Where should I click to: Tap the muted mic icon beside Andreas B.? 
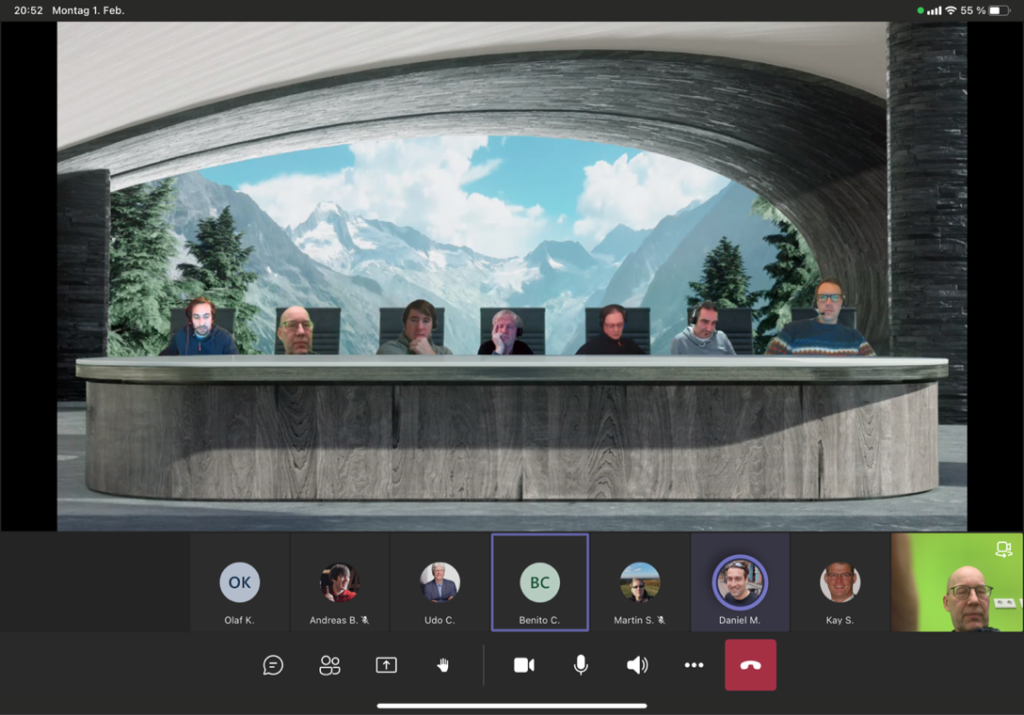tap(365, 620)
